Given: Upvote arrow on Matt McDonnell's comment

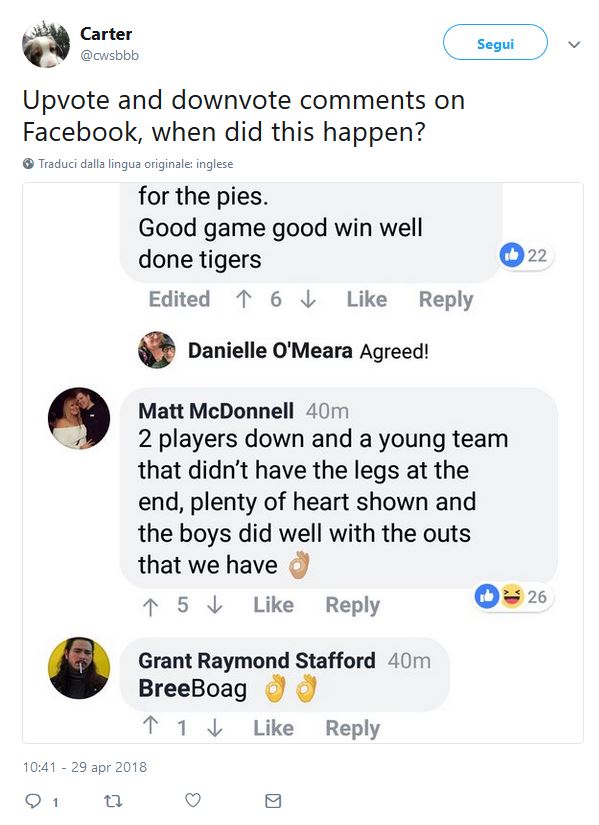Looking at the screenshot, I should [x=150, y=606].
